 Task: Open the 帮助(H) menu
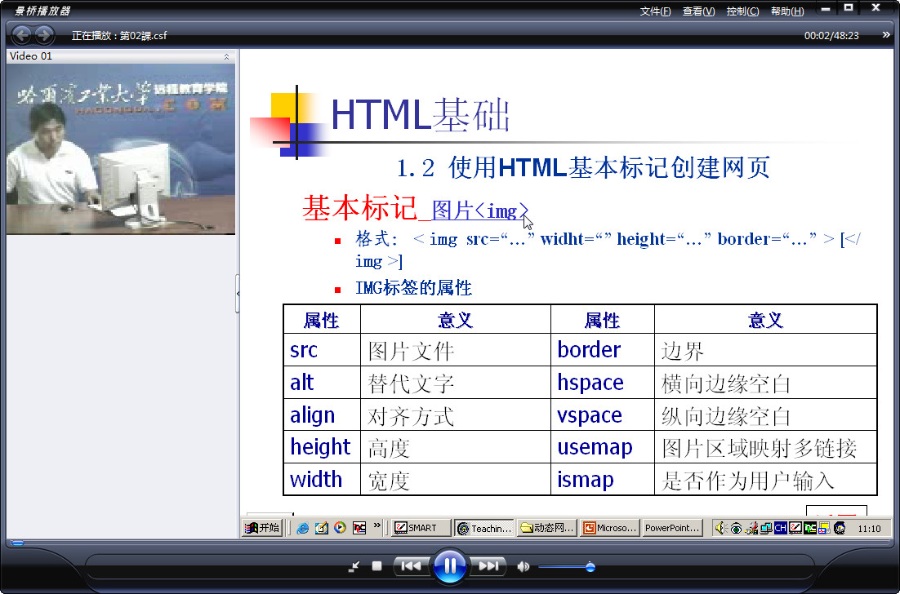[x=788, y=11]
